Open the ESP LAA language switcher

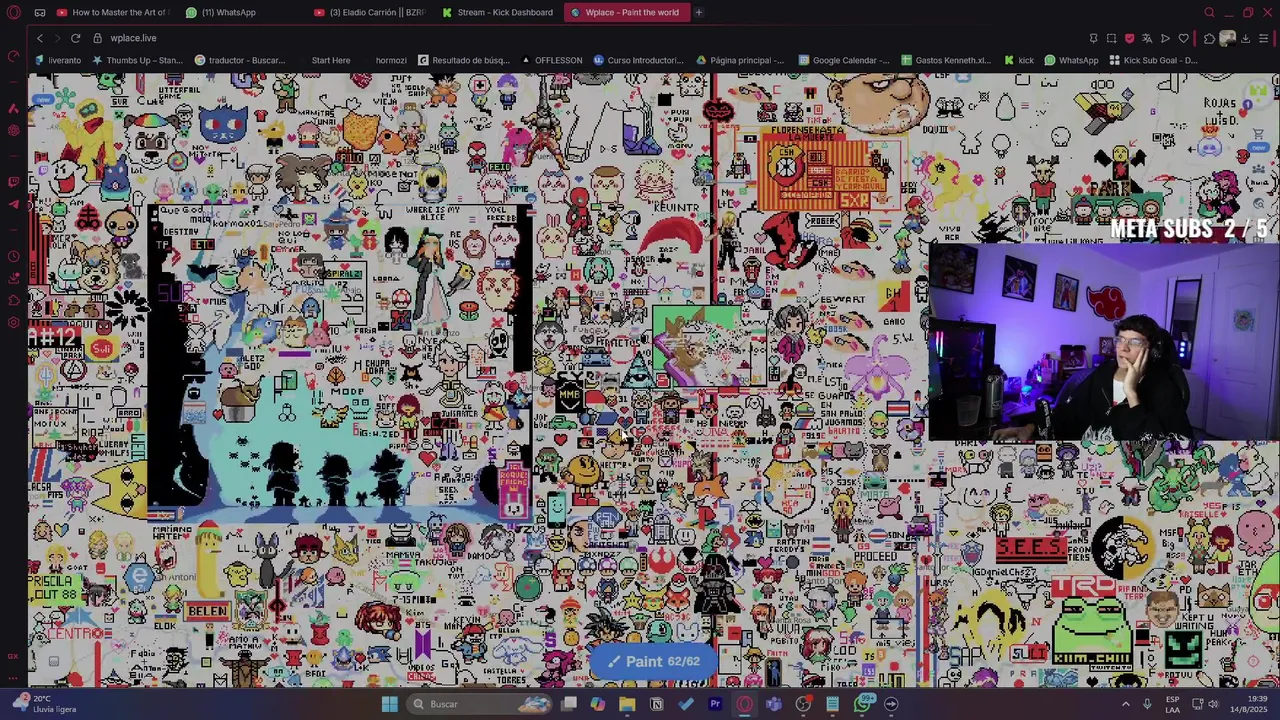coord(1173,704)
